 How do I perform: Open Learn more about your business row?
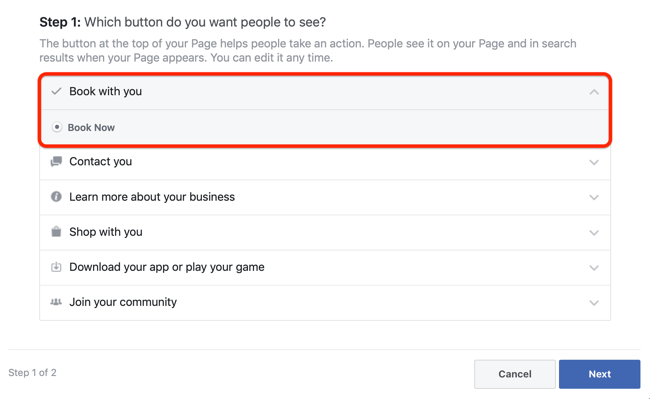pos(325,197)
